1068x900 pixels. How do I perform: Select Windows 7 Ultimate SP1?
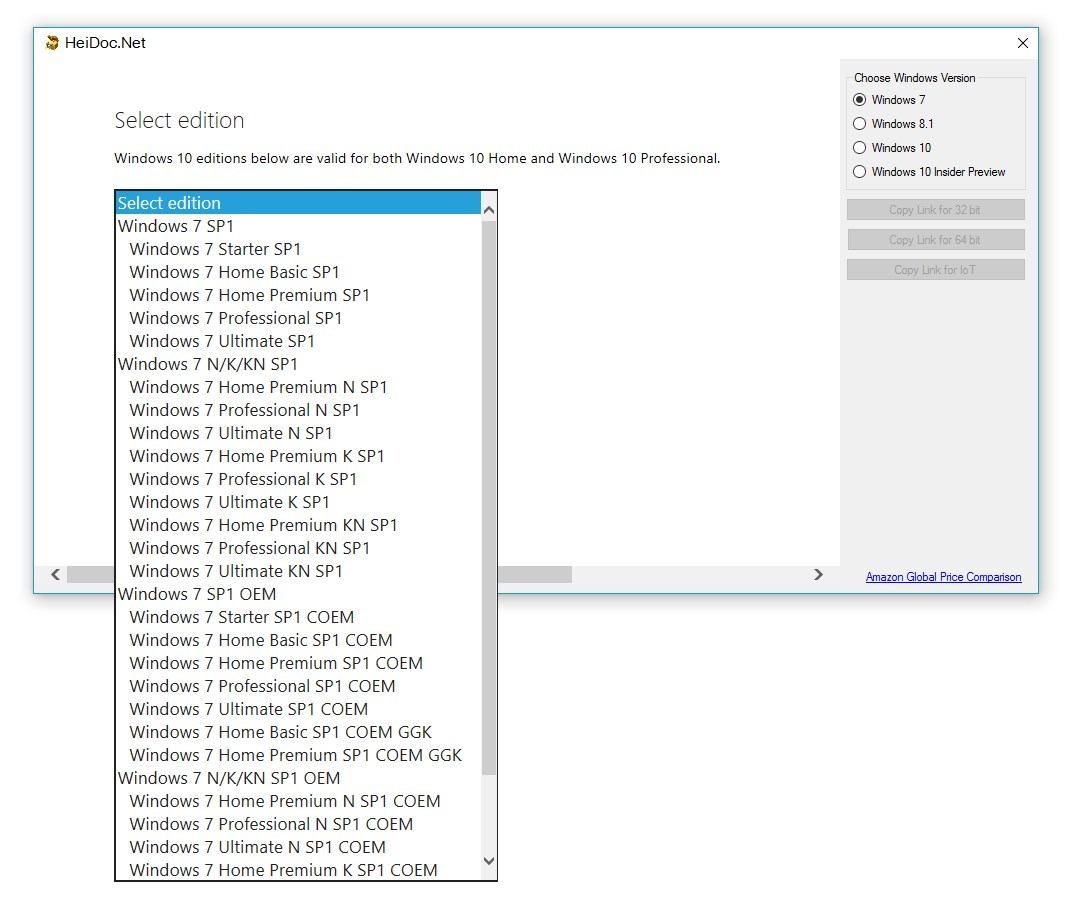tap(298, 341)
